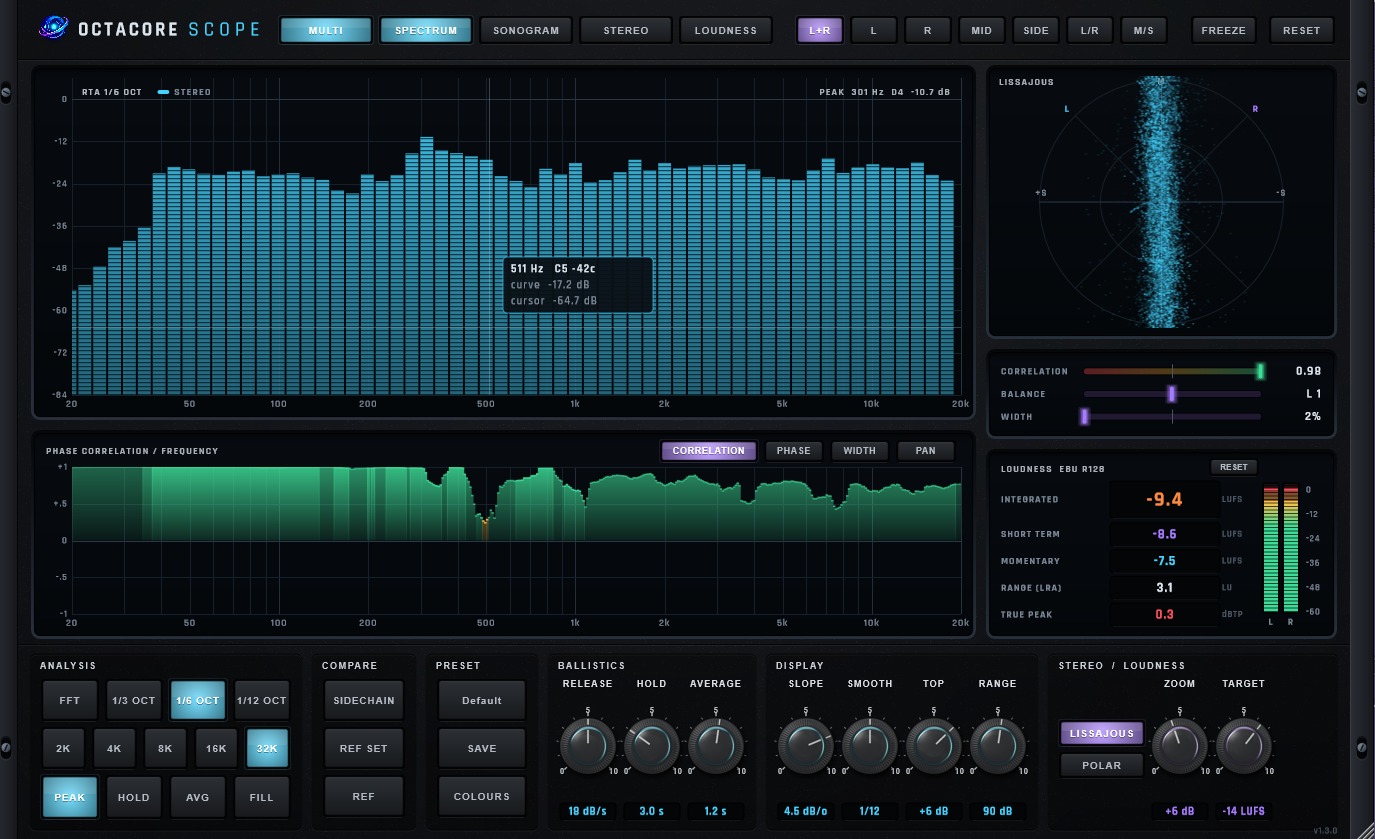1375x839 pixels.
Task: Select the L+R channel mode
Action: [820, 30]
